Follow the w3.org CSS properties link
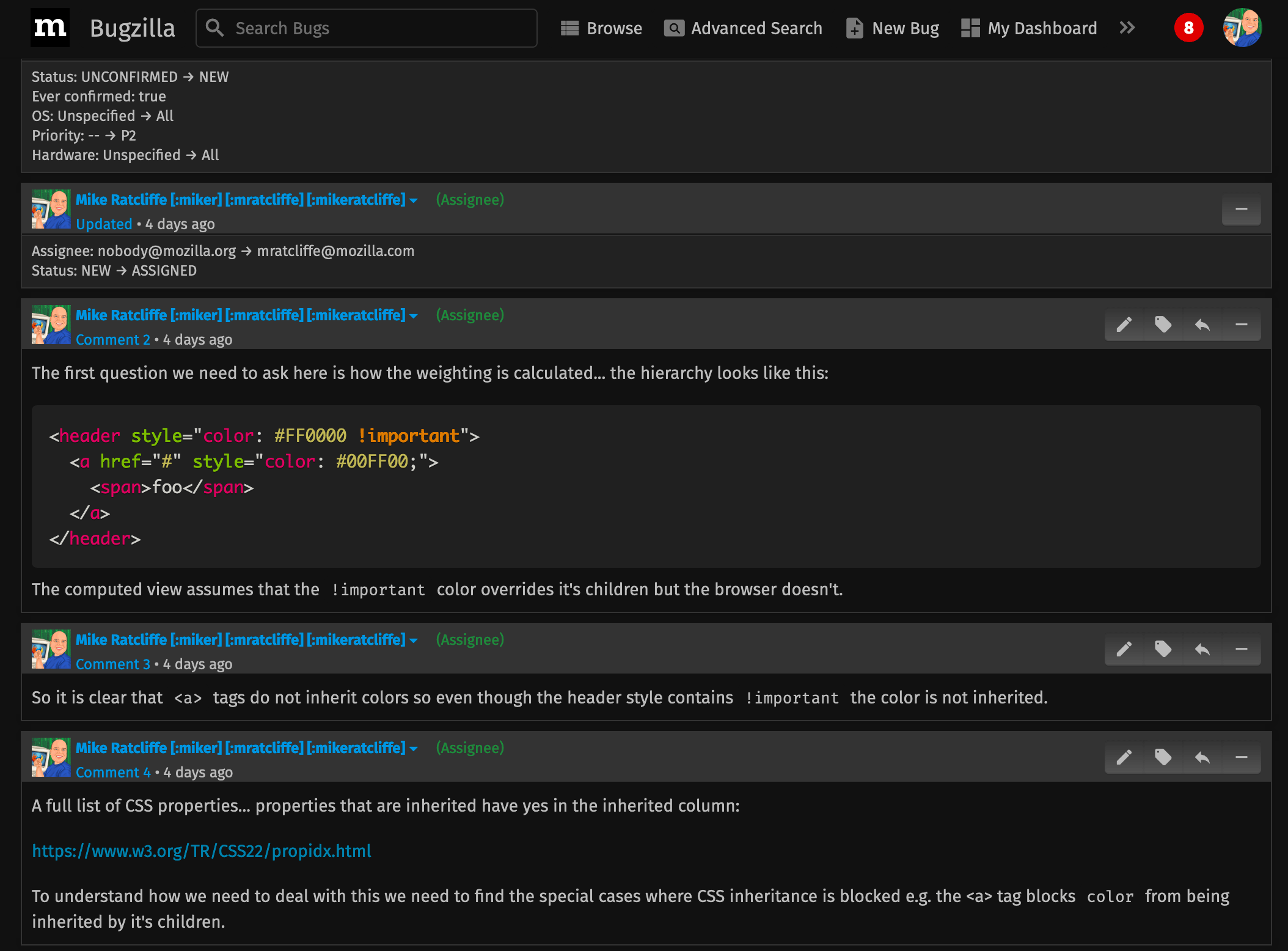The width and height of the screenshot is (1288, 951). point(202,851)
